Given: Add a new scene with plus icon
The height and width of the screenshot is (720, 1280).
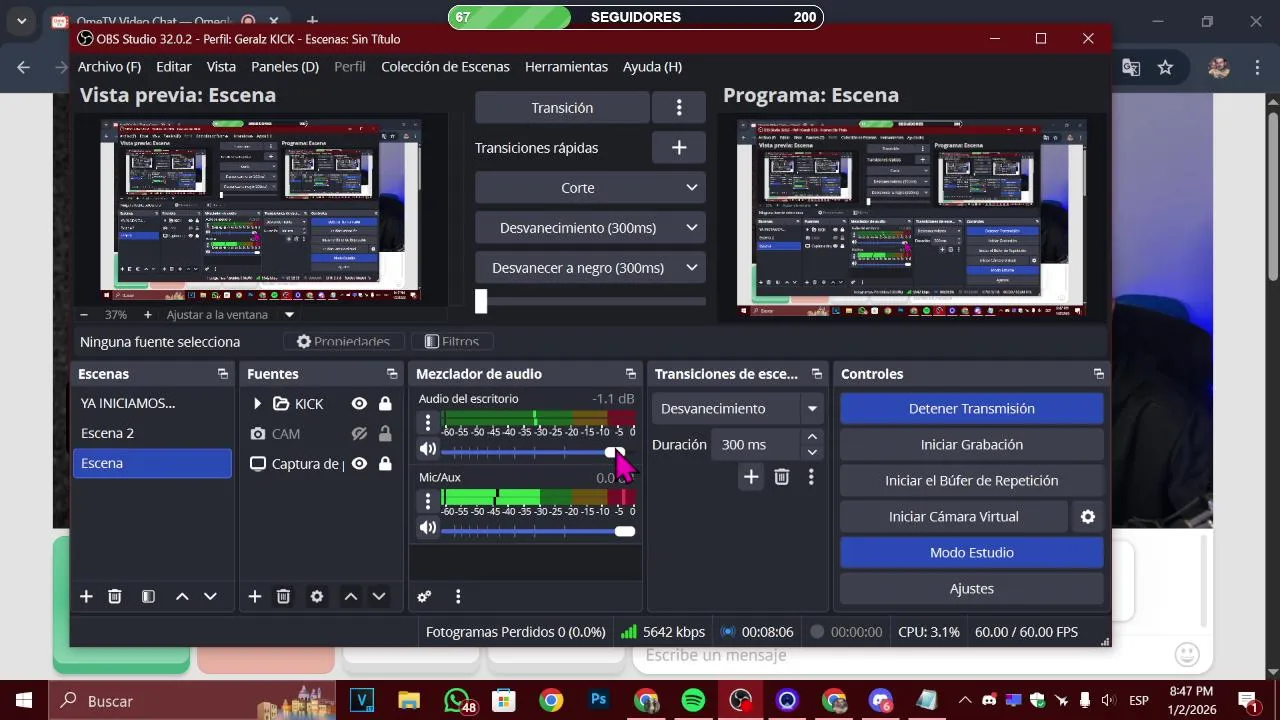Looking at the screenshot, I should tap(86, 596).
